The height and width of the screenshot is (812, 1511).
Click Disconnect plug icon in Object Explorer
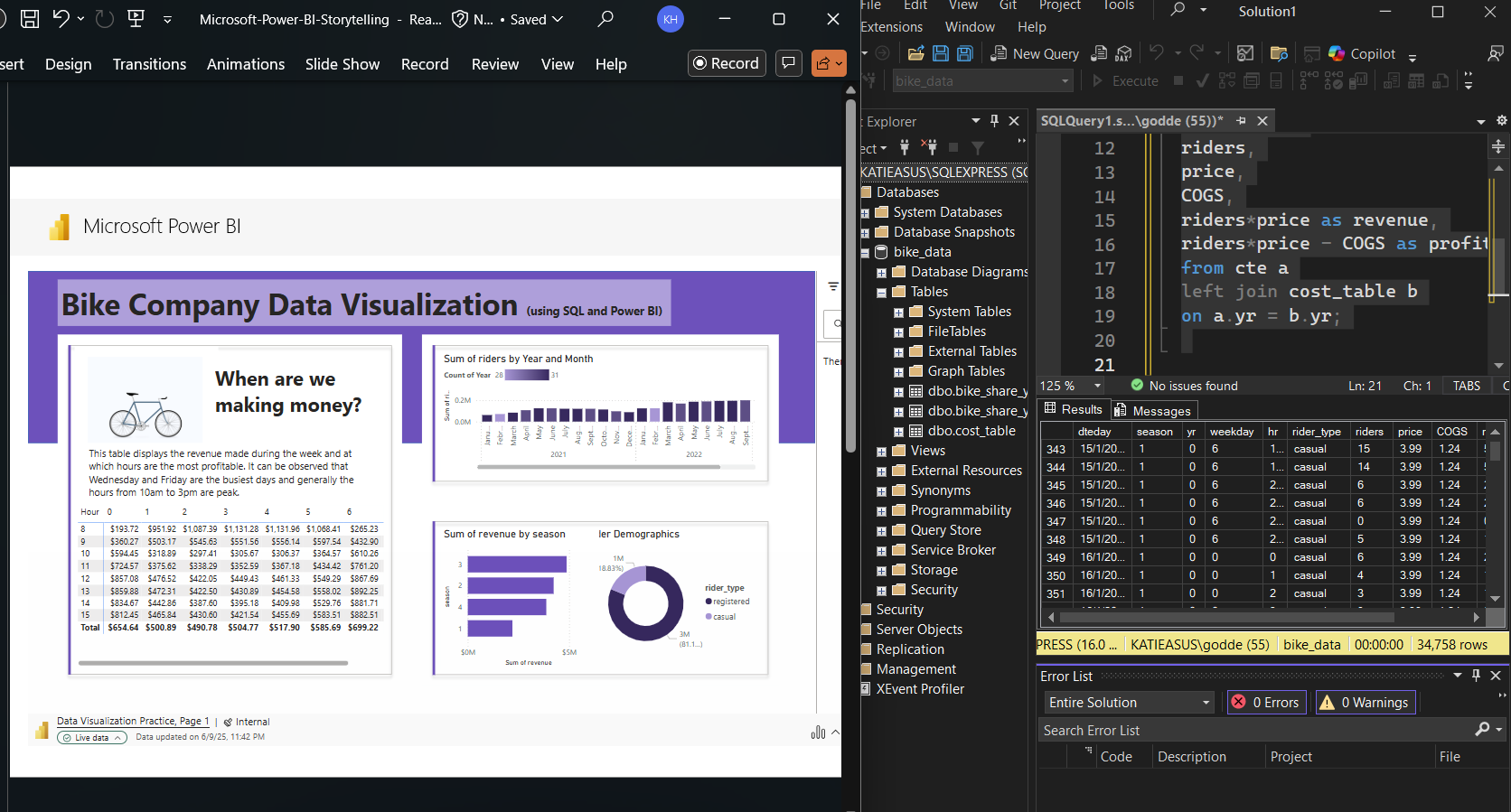click(929, 147)
